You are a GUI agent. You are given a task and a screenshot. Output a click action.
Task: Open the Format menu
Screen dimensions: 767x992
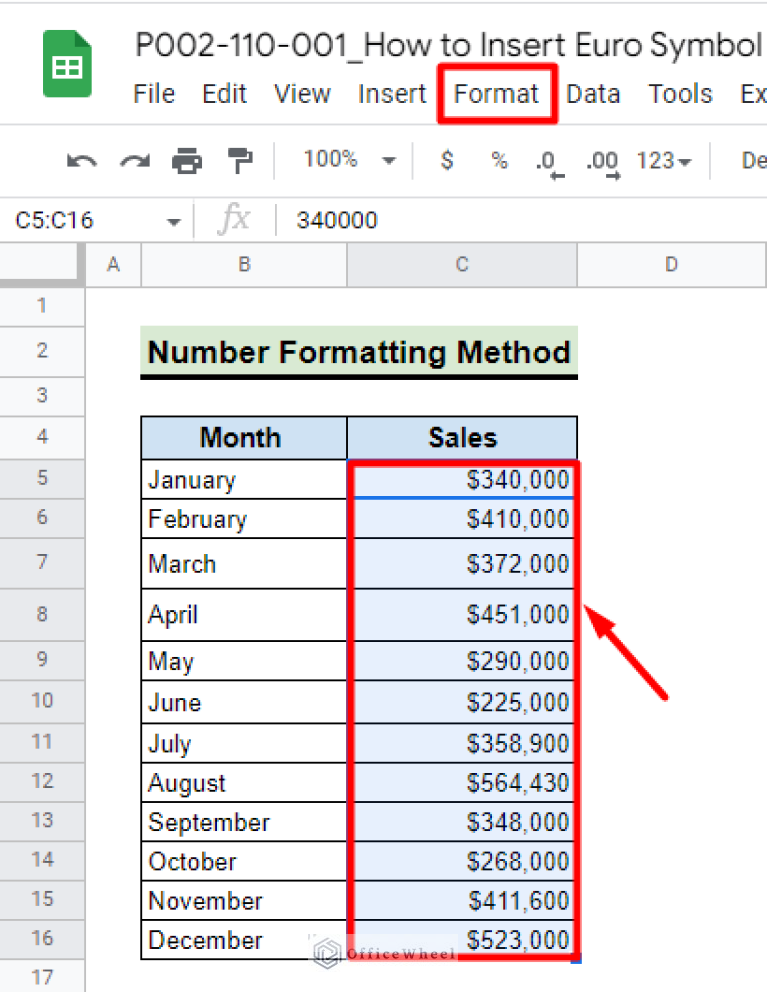497,93
